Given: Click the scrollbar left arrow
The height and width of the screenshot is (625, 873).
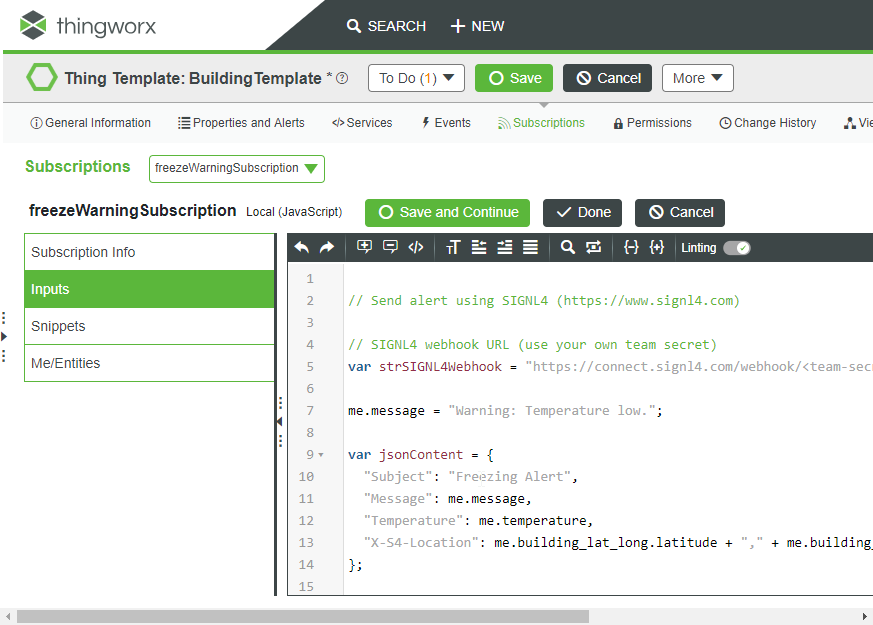Looking at the screenshot, I should (8, 617).
